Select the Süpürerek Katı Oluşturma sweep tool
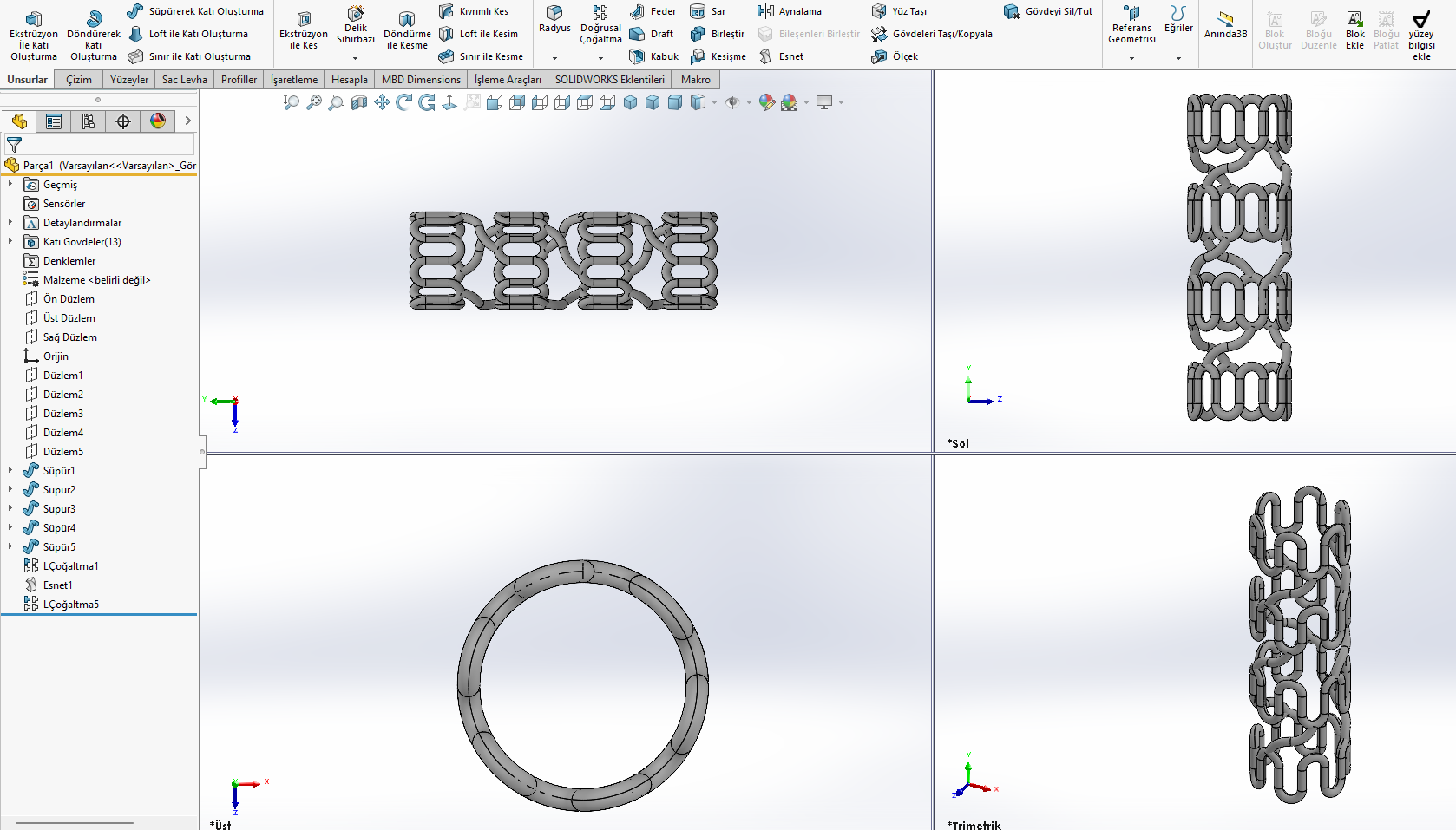The image size is (1456, 830). click(195, 11)
